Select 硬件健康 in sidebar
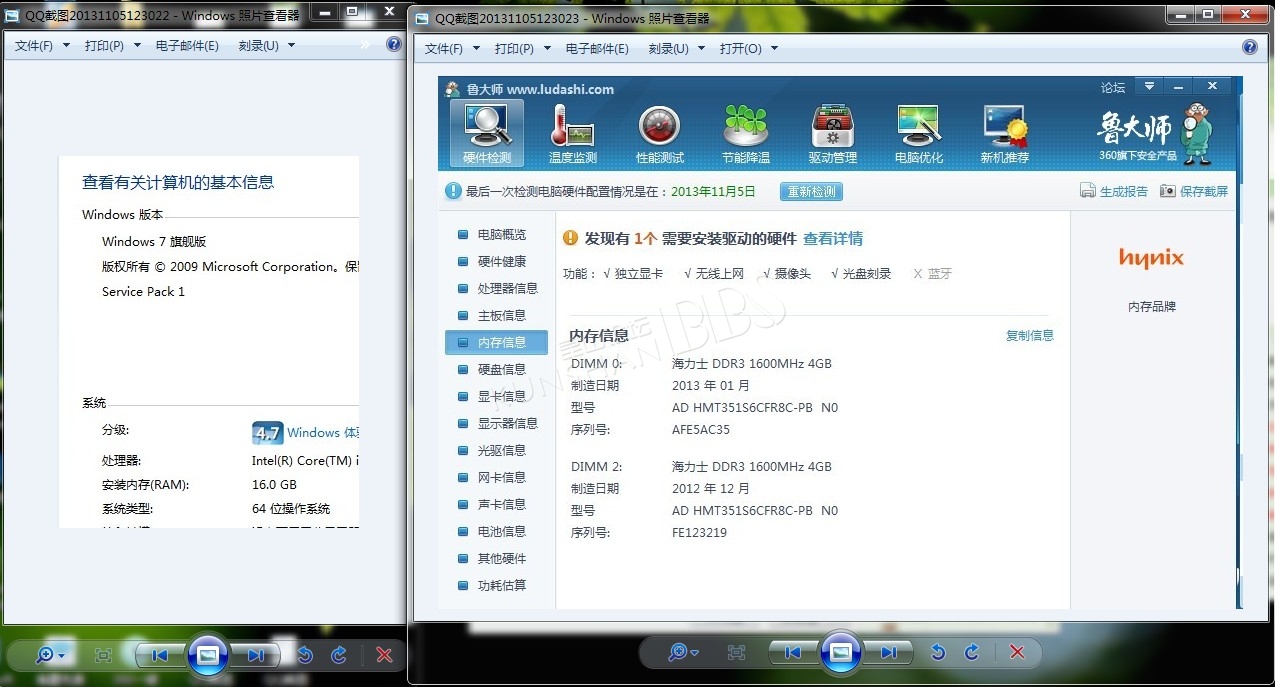The image size is (1275, 687). pos(498,261)
